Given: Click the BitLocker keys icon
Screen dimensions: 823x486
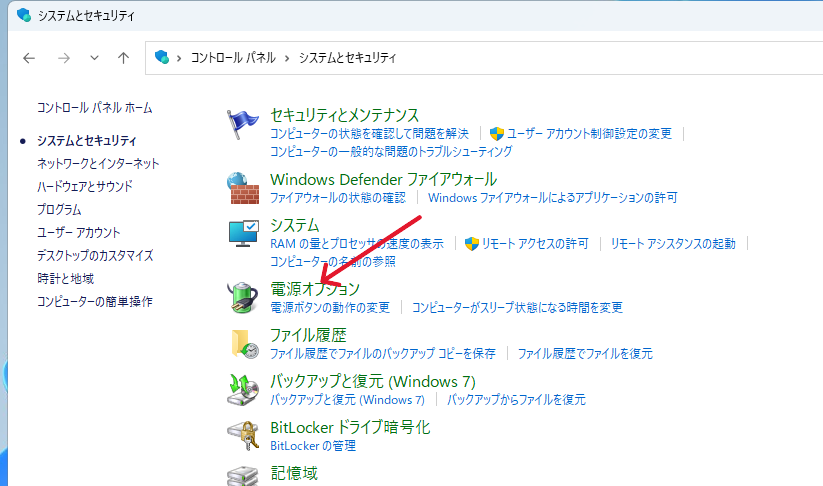Looking at the screenshot, I should (244, 435).
